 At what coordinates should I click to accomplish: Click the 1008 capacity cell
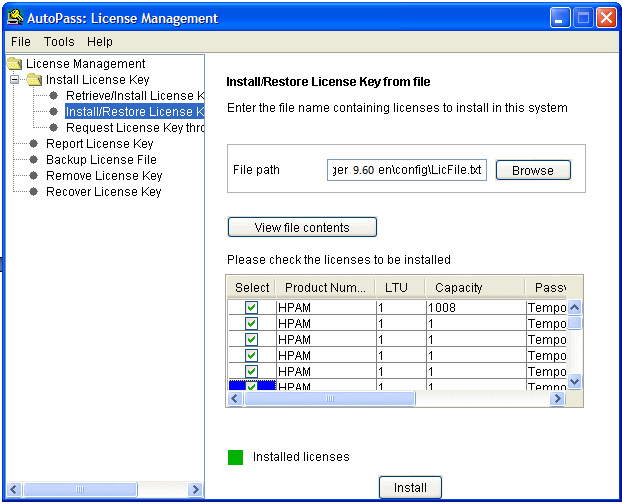[476, 307]
